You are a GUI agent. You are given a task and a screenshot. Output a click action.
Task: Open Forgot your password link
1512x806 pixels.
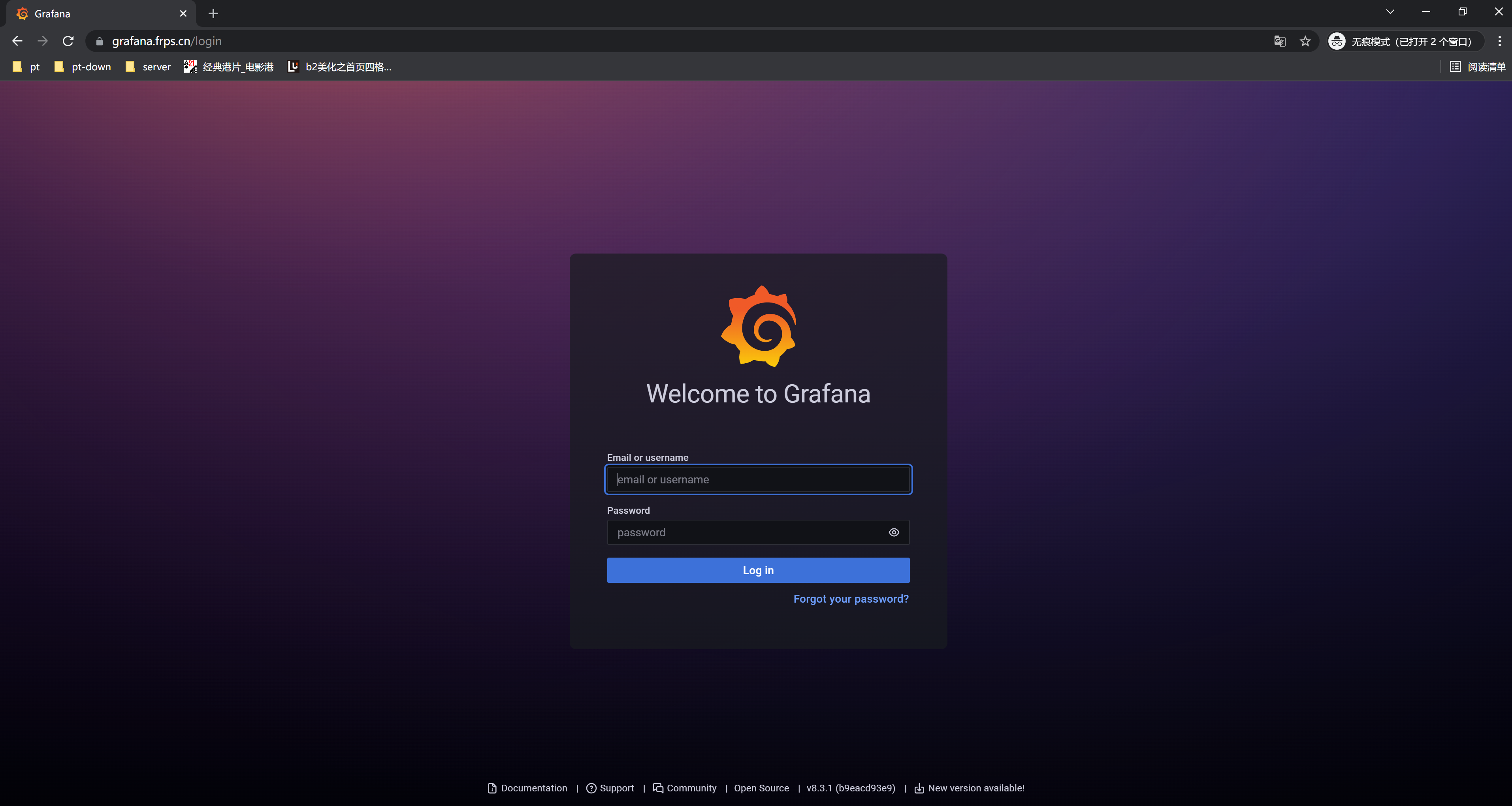pyautogui.click(x=851, y=598)
